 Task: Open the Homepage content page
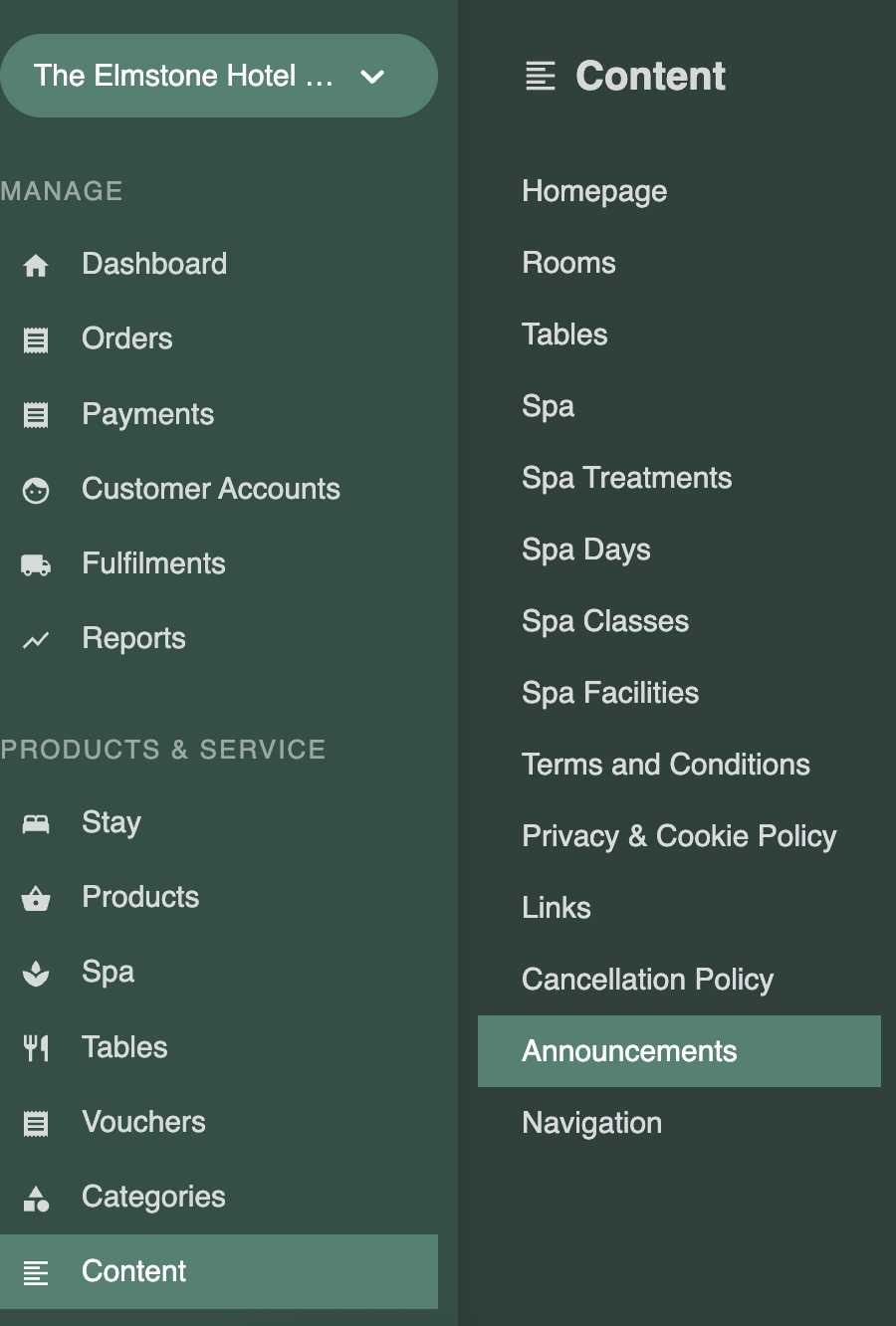point(594,191)
